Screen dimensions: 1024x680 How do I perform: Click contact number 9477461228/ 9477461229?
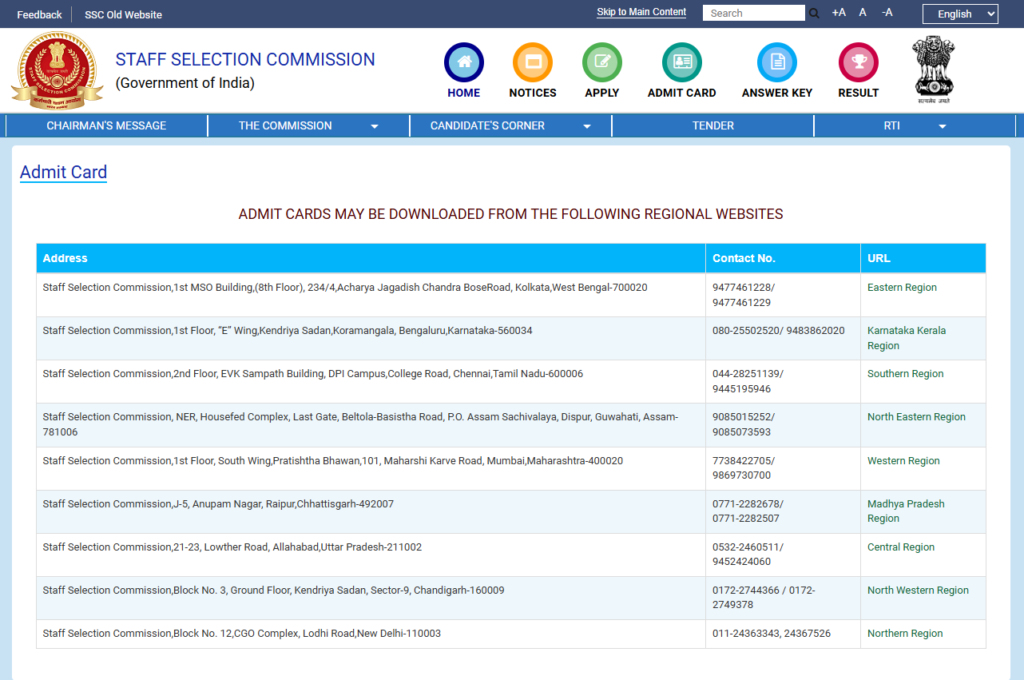743,295
